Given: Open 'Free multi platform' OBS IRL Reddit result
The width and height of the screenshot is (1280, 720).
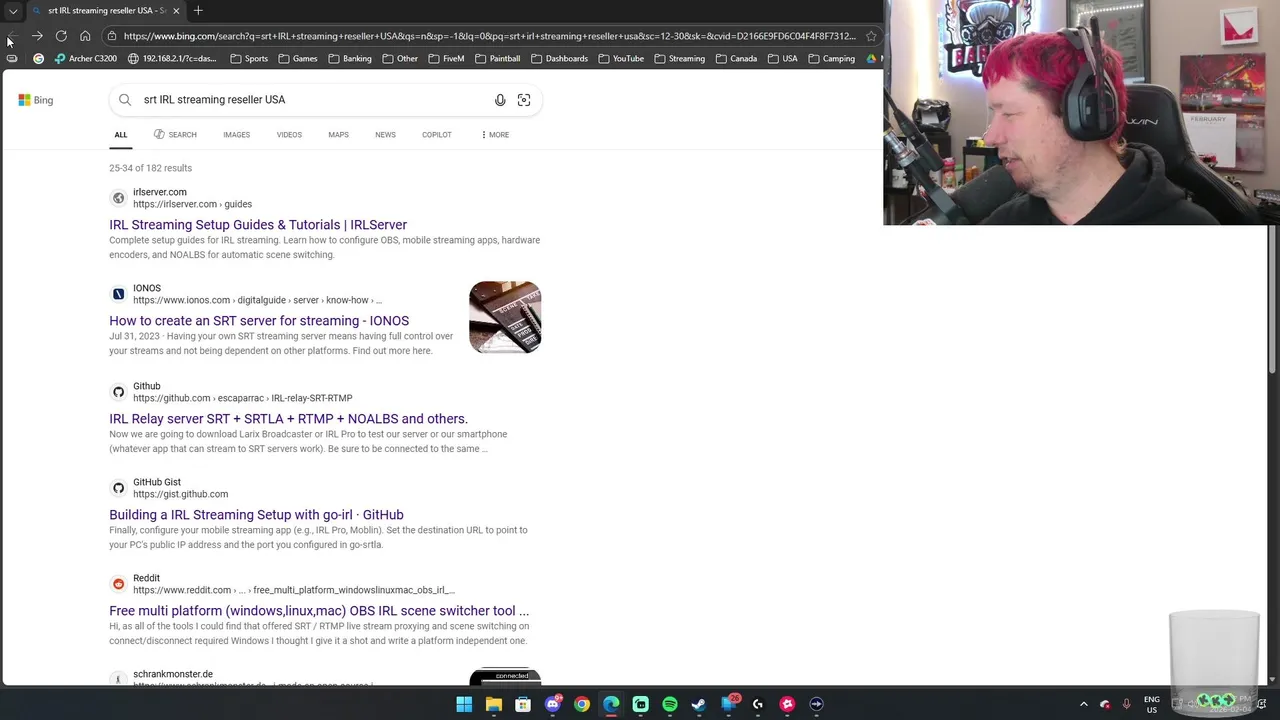Looking at the screenshot, I should tap(319, 611).
